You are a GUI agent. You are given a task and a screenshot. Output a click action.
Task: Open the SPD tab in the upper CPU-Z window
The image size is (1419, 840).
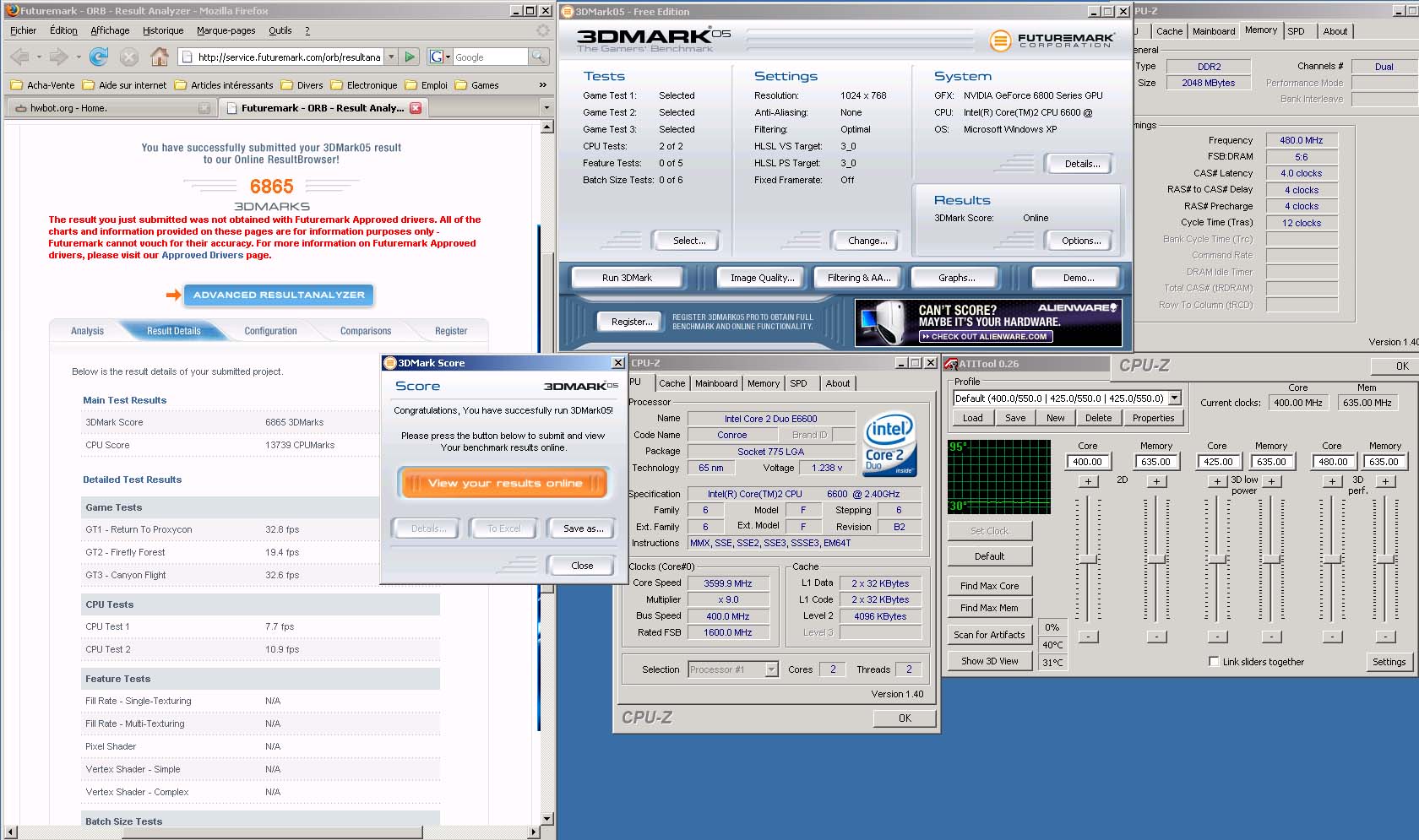1296,31
